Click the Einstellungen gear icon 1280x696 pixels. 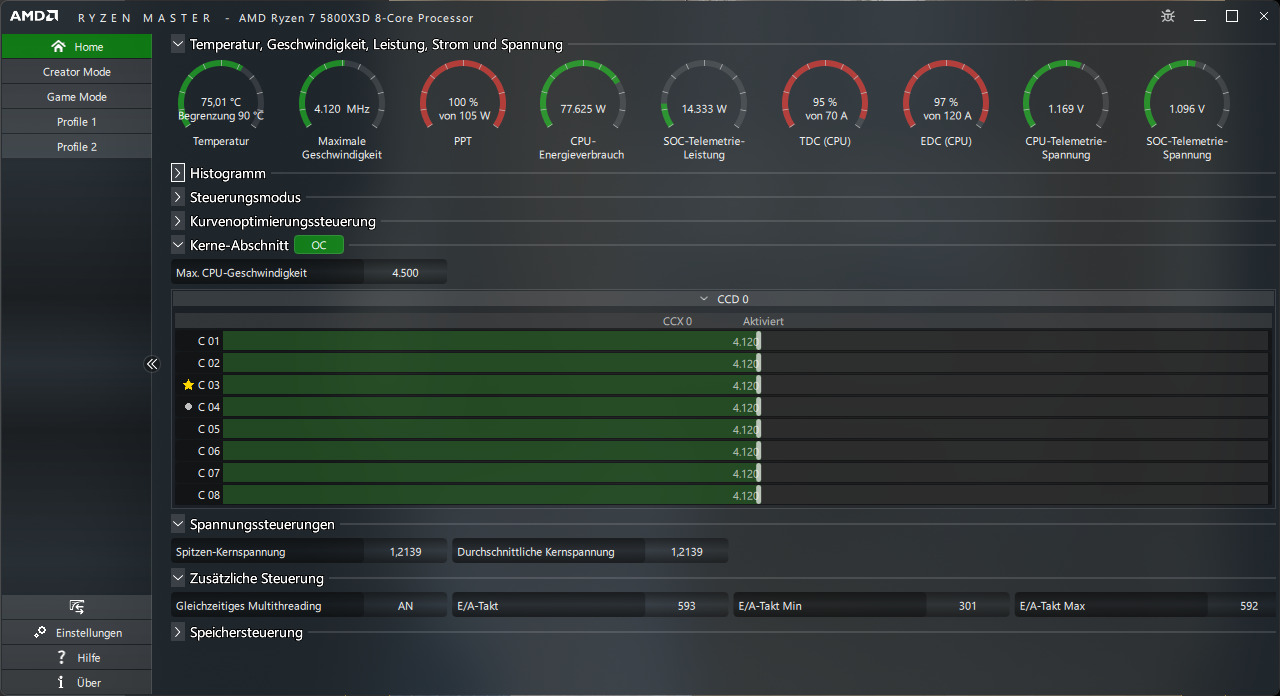coord(40,632)
